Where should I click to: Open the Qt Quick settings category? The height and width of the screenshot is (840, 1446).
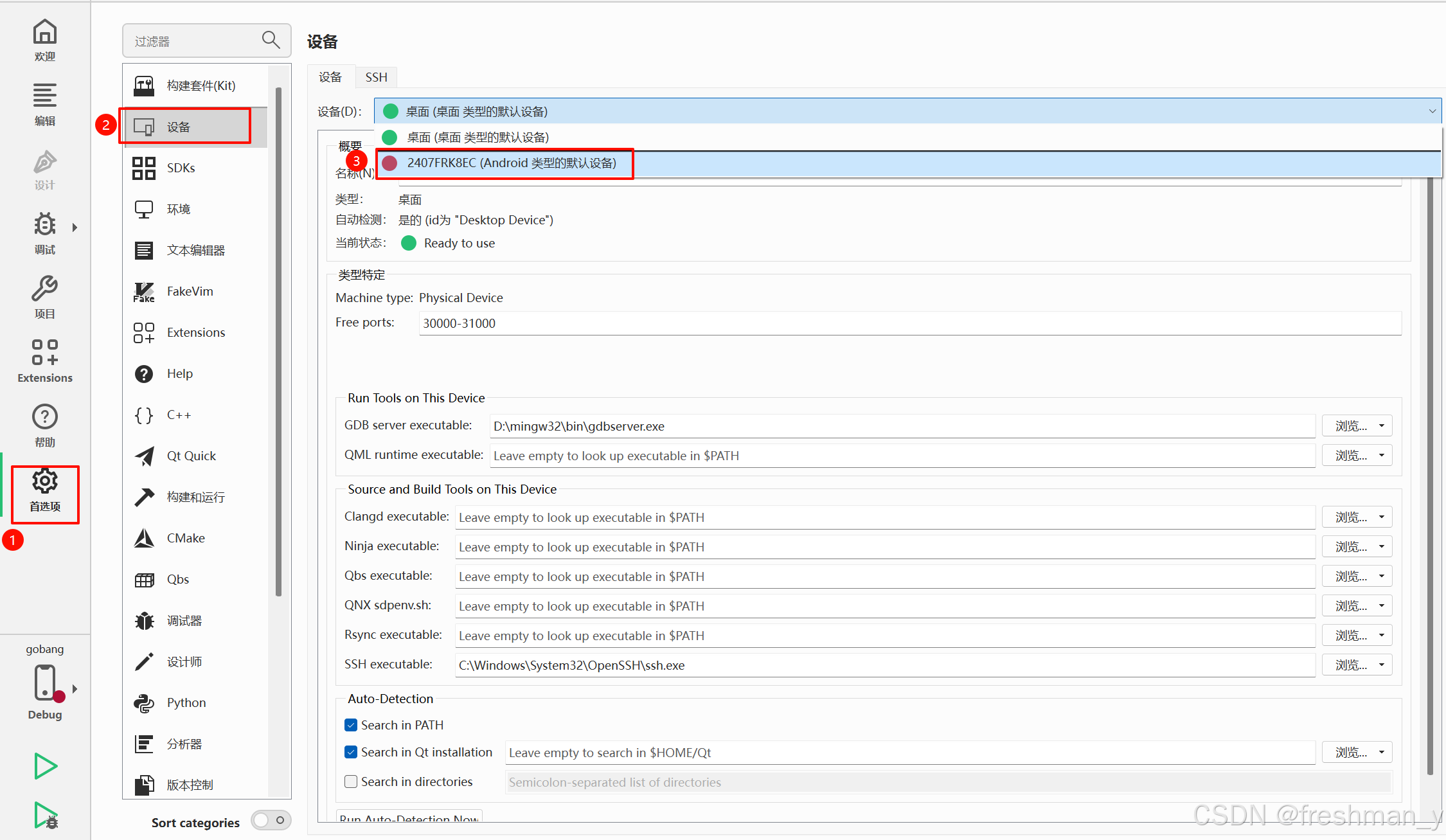point(191,456)
